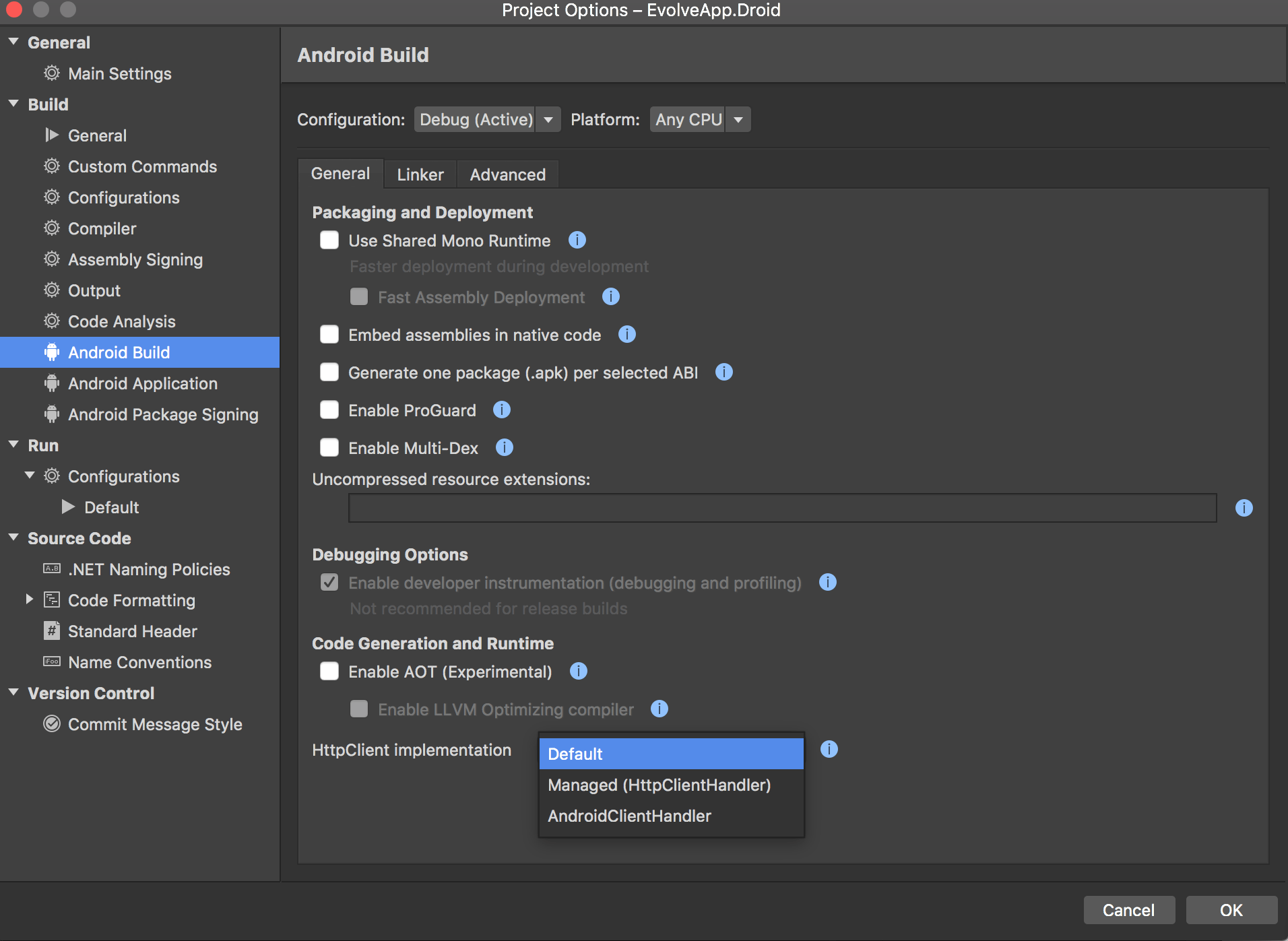Image resolution: width=1288 pixels, height=941 pixels.
Task: Select AndroidClientHandler from the HttpClient list
Action: click(x=629, y=816)
